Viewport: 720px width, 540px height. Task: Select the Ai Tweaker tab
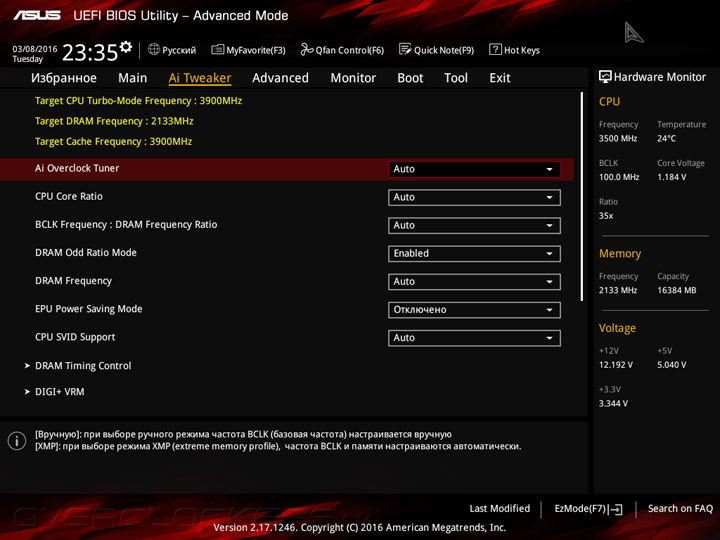(x=200, y=78)
